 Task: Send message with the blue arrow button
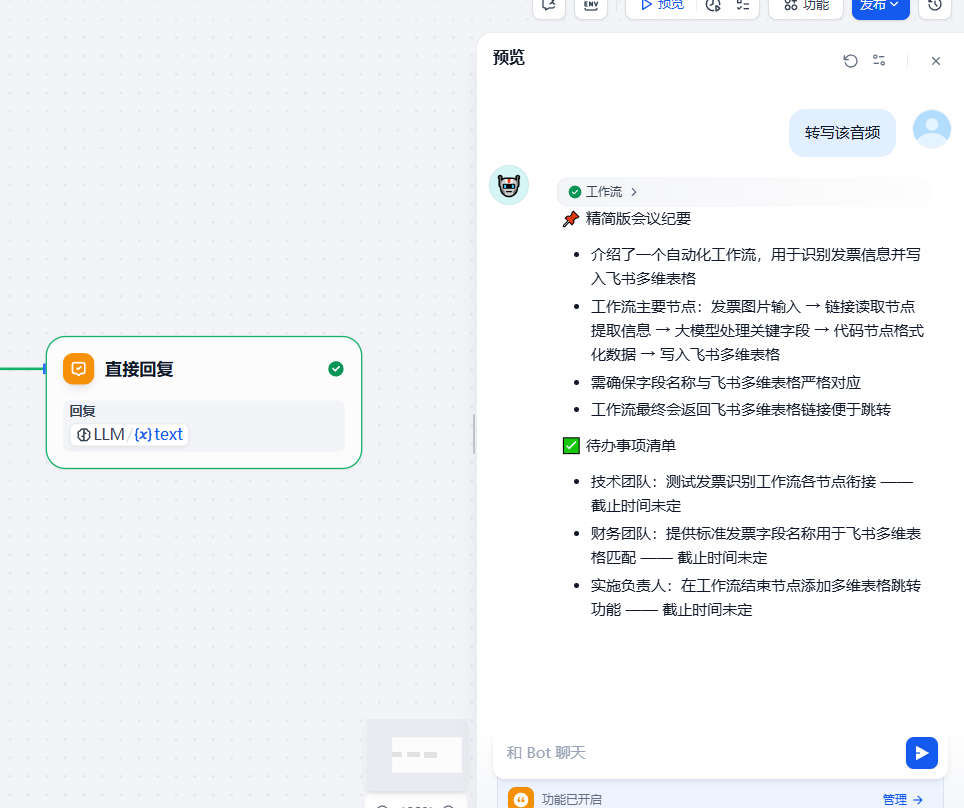point(921,753)
